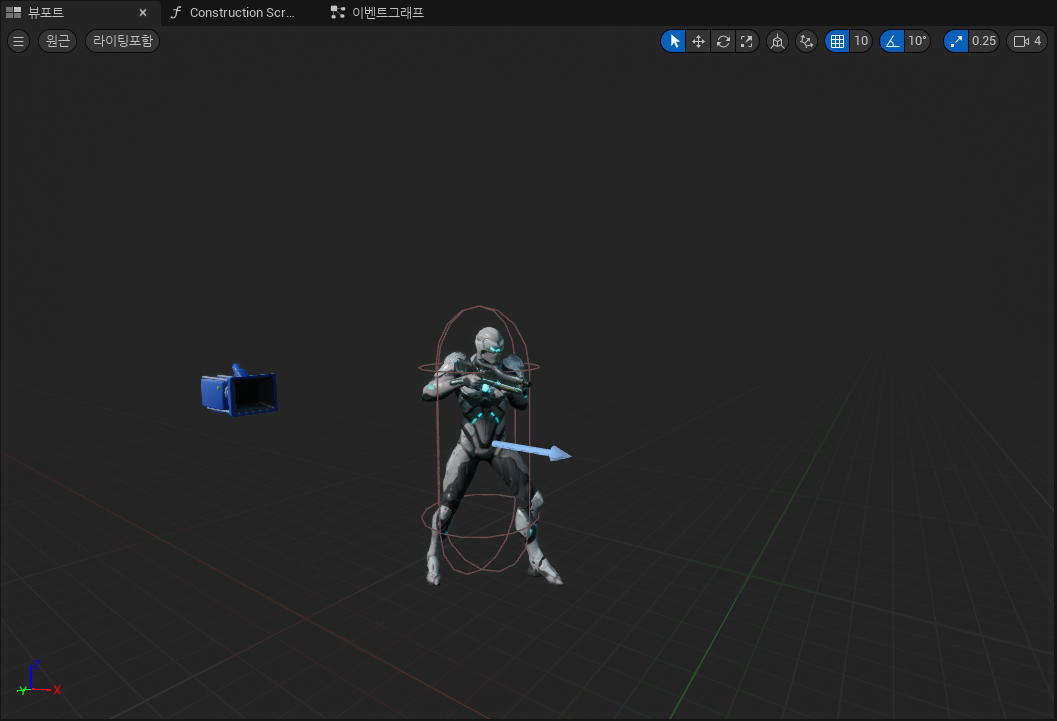Open scale snap value 0.25 dropdown

click(x=984, y=41)
